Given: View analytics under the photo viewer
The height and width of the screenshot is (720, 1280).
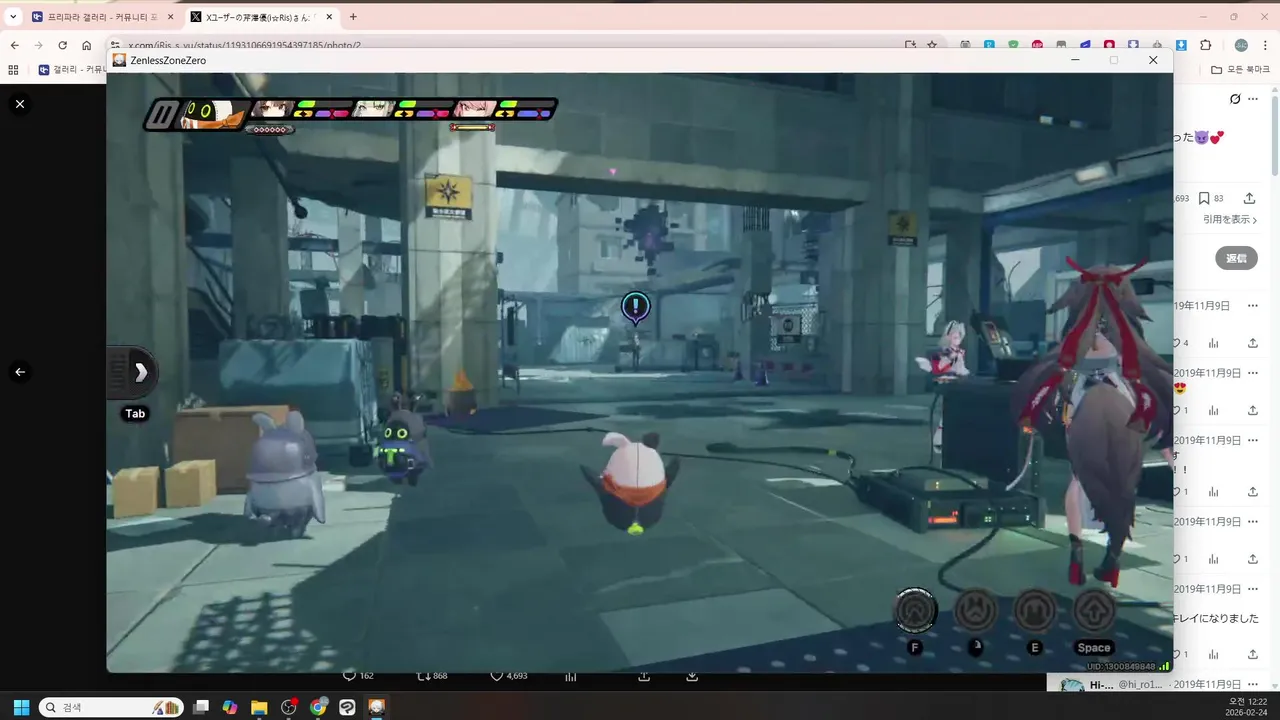Looking at the screenshot, I should coord(571,676).
